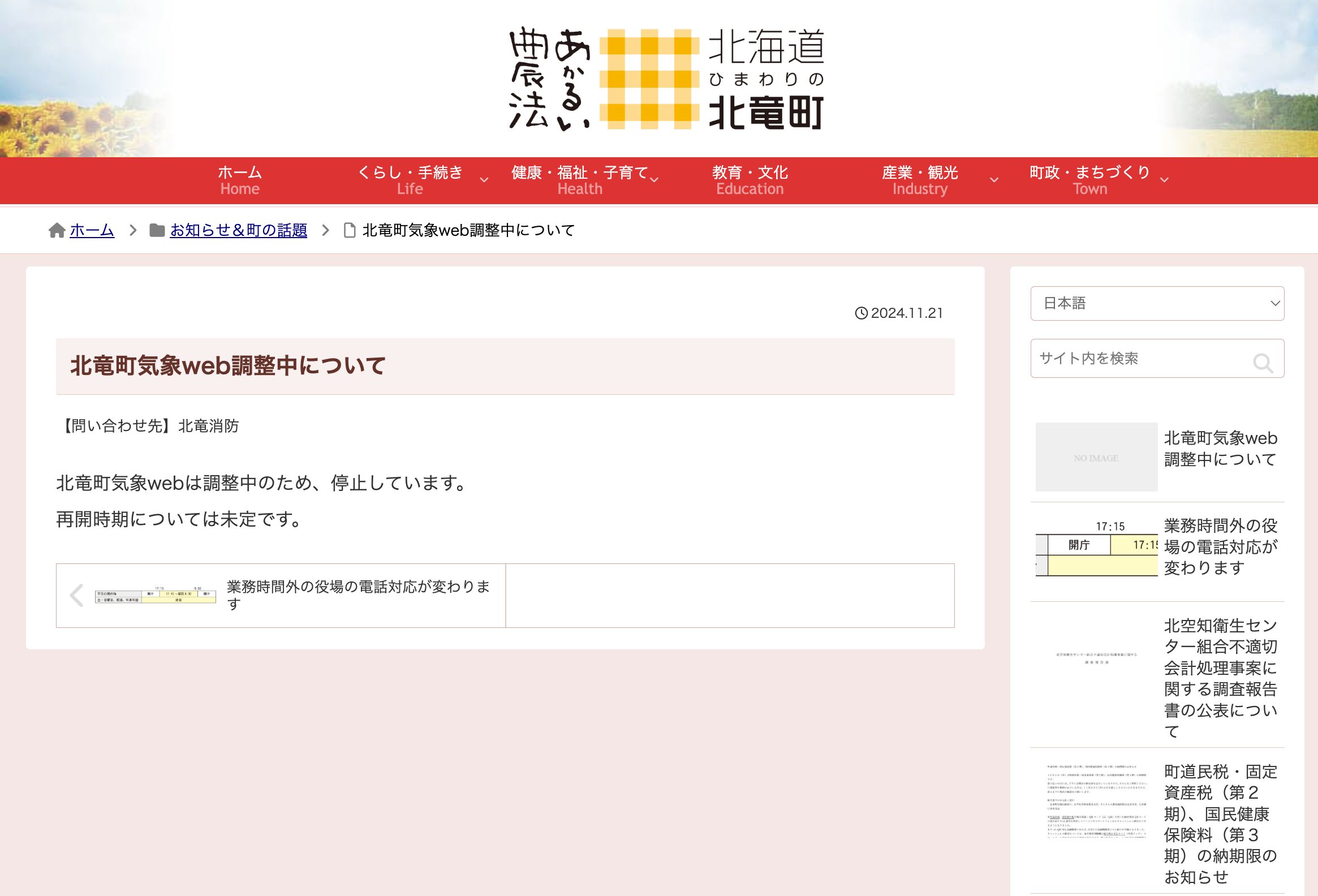Expand the 産業・観光 chevron

pos(994,180)
